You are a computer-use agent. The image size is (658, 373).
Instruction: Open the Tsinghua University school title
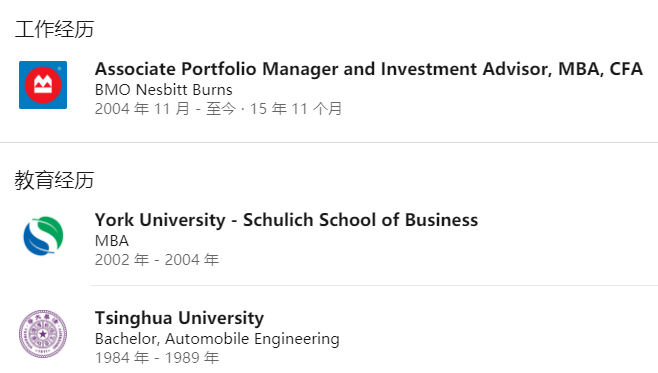point(179,318)
